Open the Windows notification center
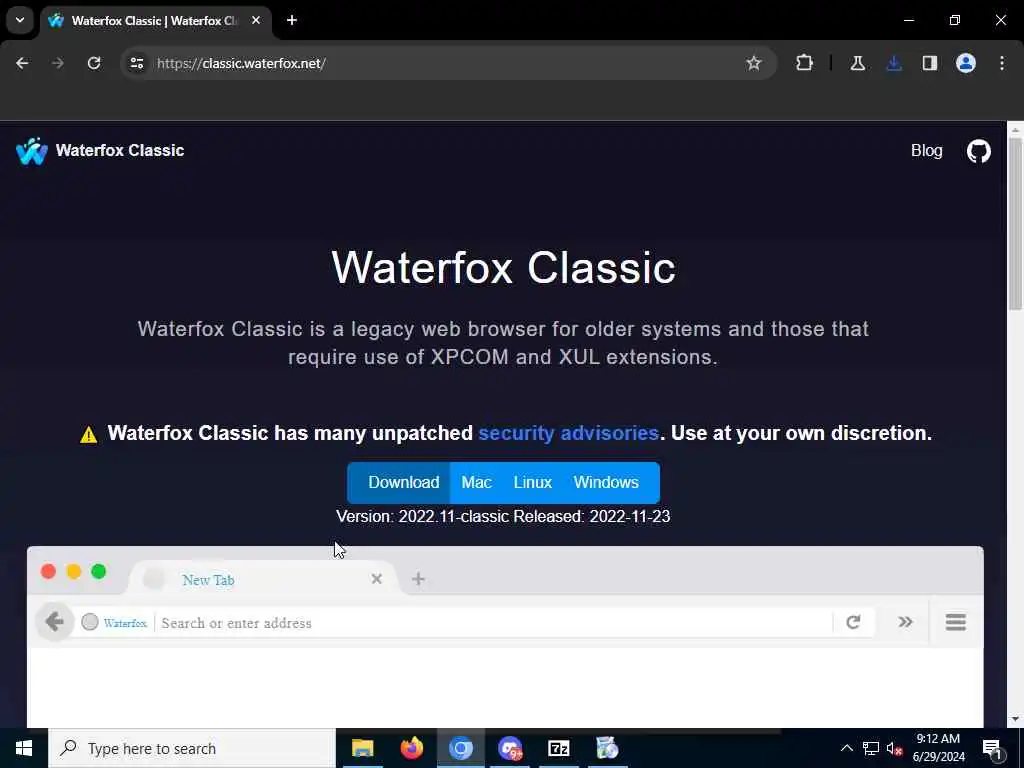 tap(993, 748)
